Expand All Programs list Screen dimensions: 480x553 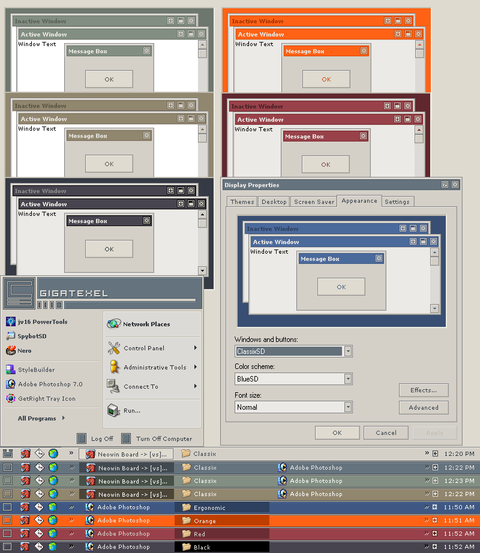41,418
